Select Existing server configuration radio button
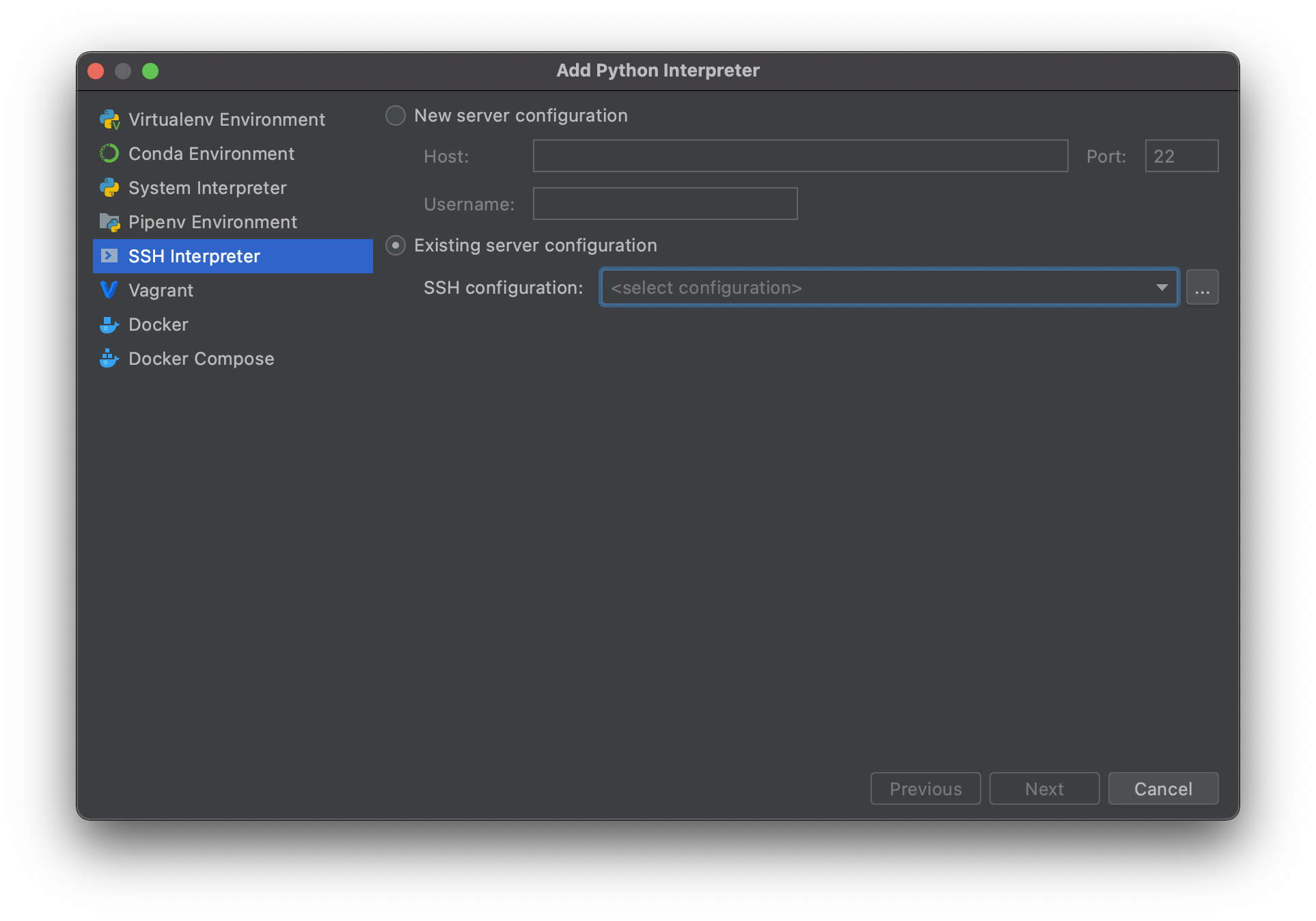1316x921 pixels. tap(397, 245)
